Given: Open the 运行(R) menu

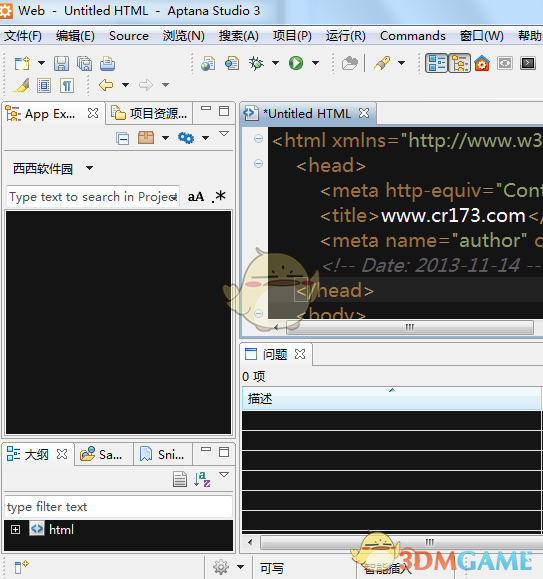Looking at the screenshot, I should point(346,36).
